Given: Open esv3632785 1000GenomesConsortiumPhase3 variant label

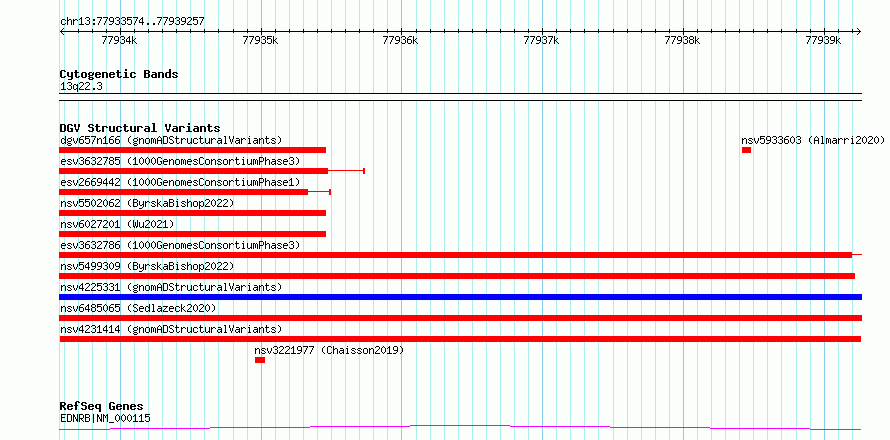Looking at the screenshot, I should point(180,161).
